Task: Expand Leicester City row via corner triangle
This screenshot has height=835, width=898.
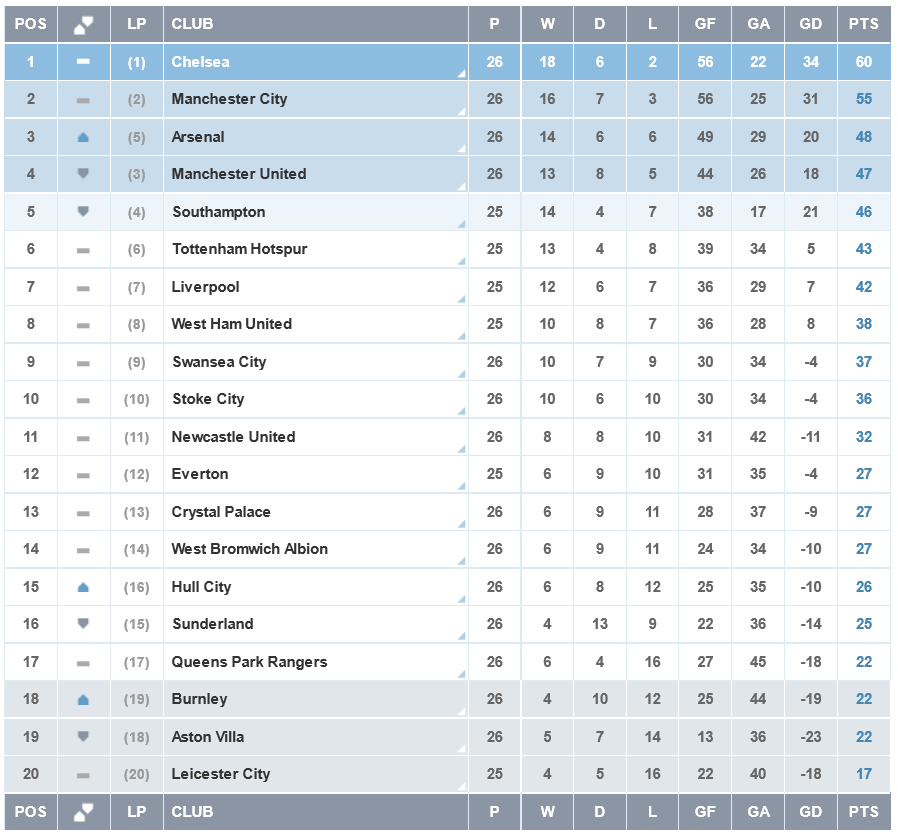Action: pos(462,786)
